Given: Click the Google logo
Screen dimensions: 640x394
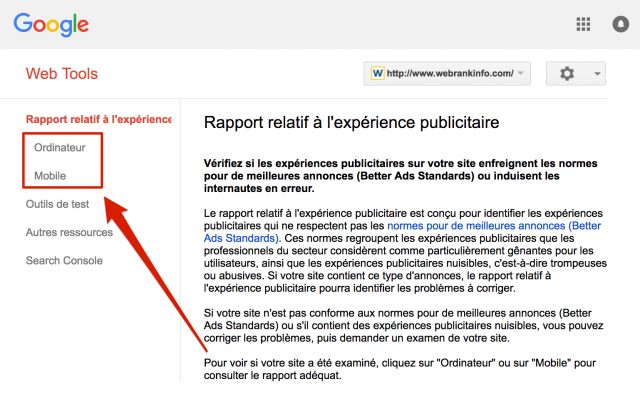Looking at the screenshot, I should 51,24.
